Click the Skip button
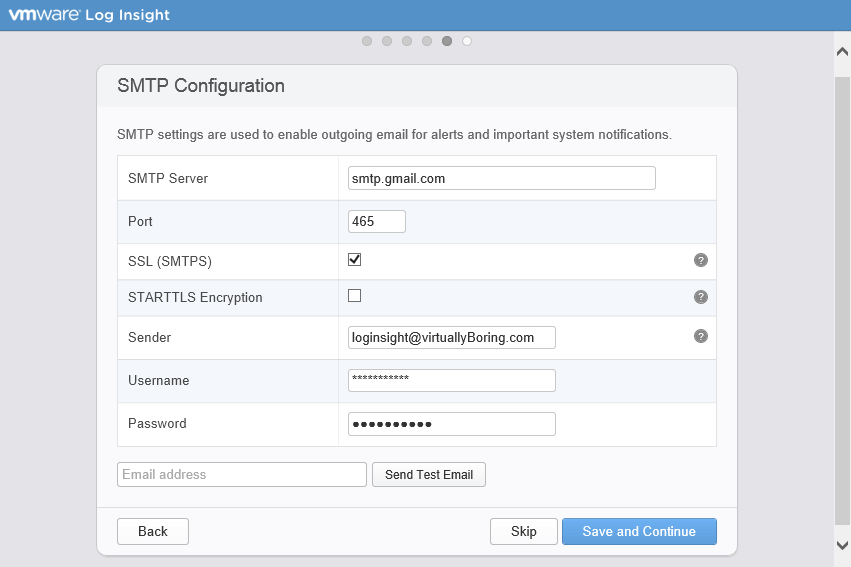The width and height of the screenshot is (851, 567). pyautogui.click(x=524, y=531)
